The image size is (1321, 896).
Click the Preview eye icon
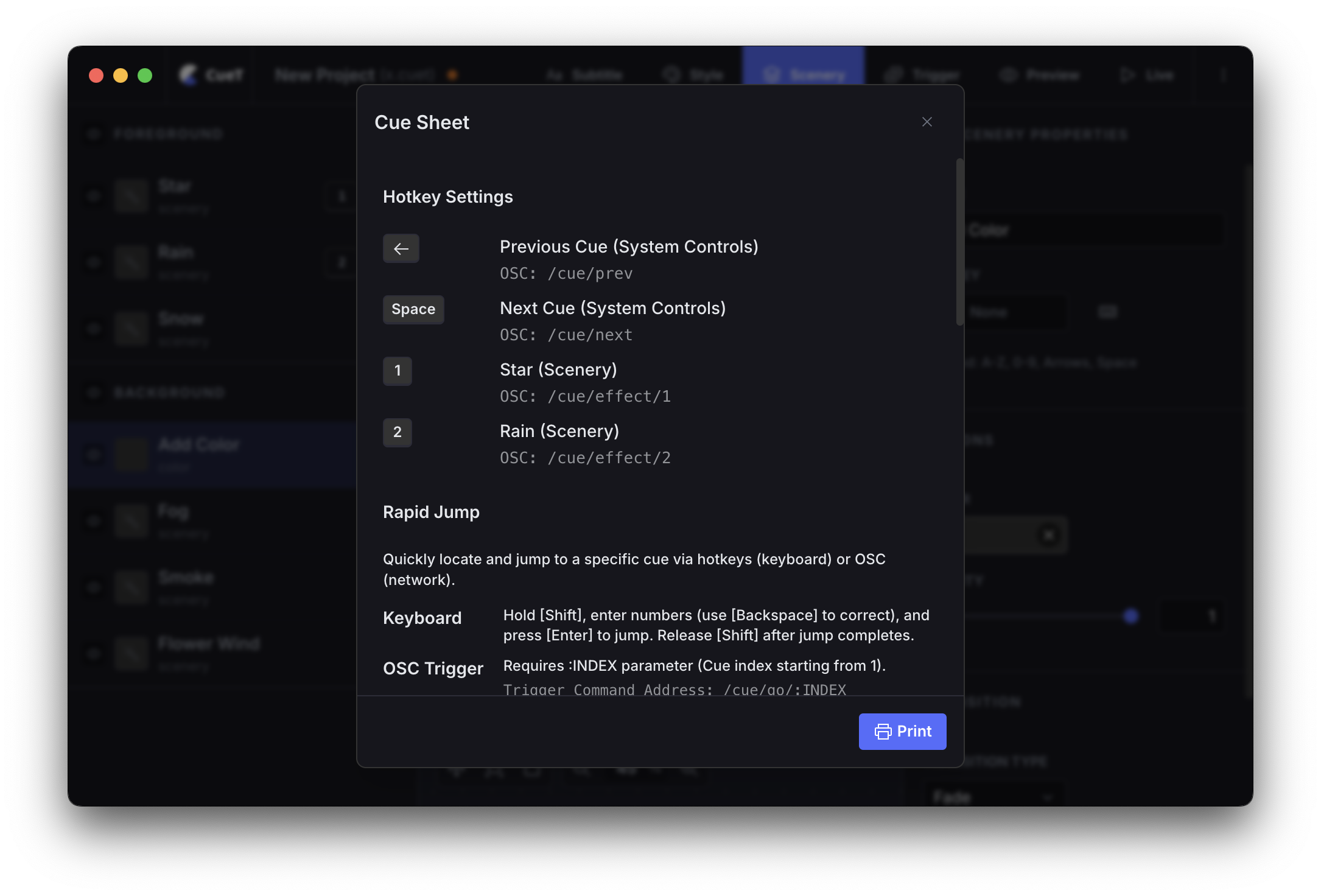[x=1008, y=75]
